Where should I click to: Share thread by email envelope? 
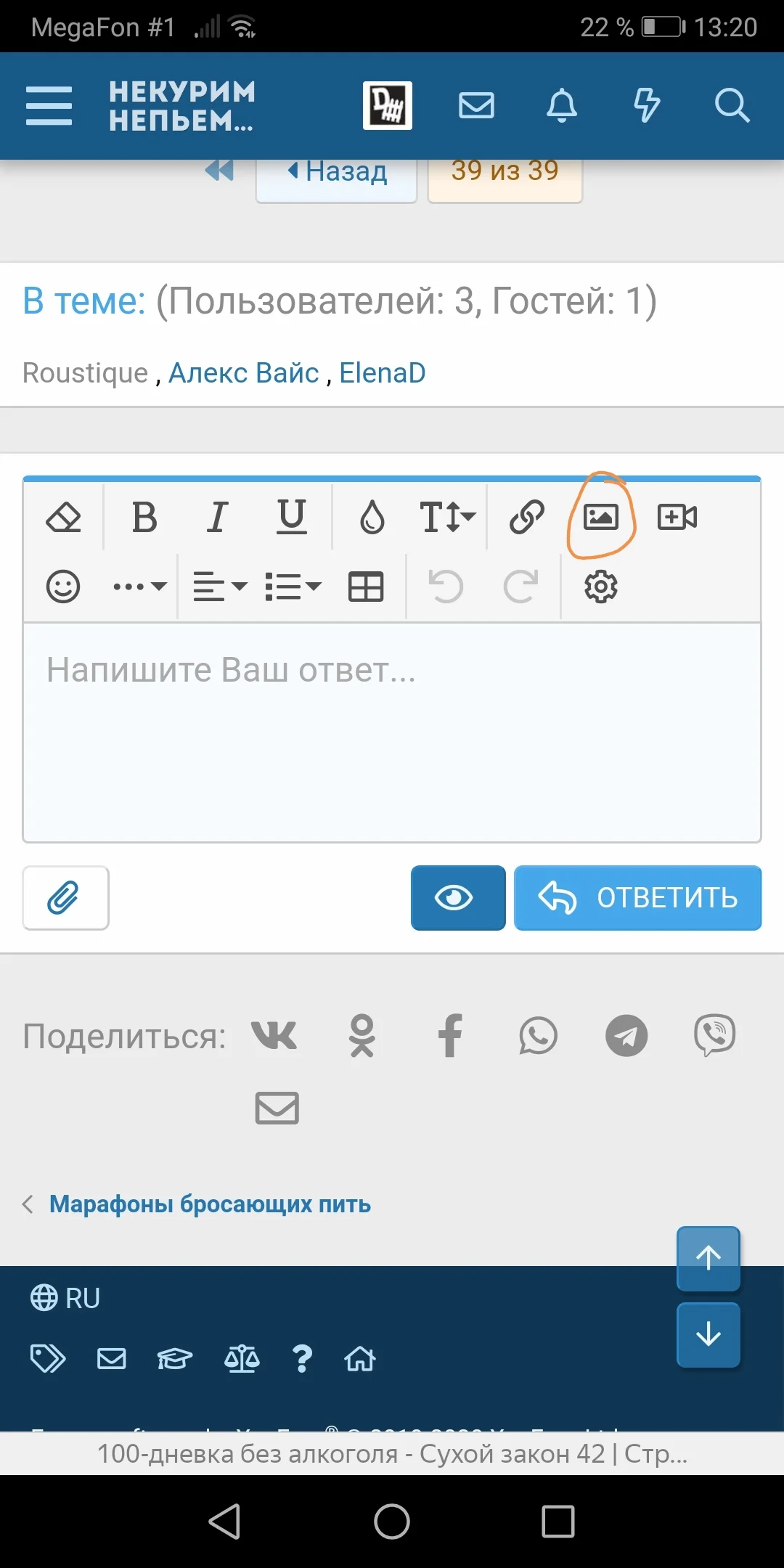[277, 1108]
